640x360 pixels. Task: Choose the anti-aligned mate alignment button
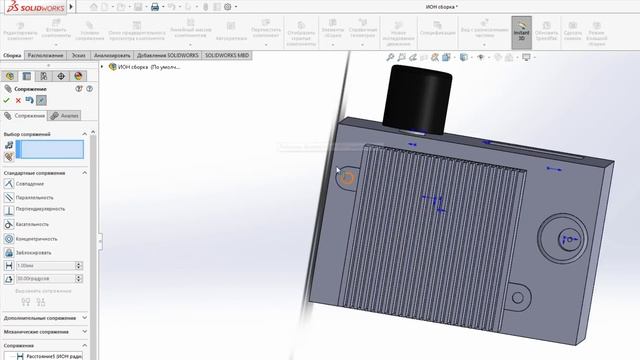41,302
